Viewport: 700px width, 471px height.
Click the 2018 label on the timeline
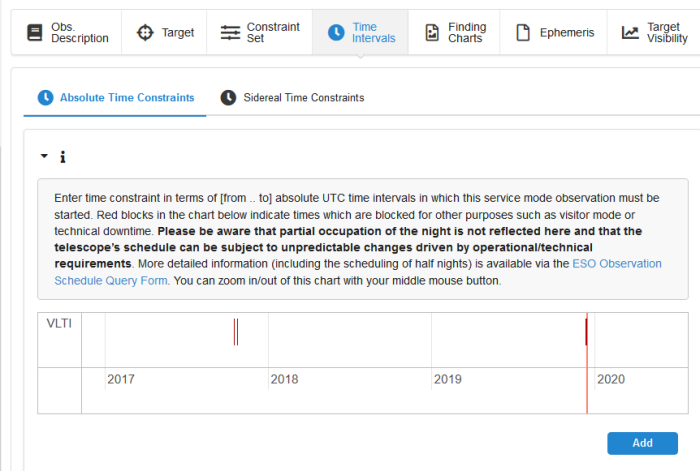[x=285, y=380]
